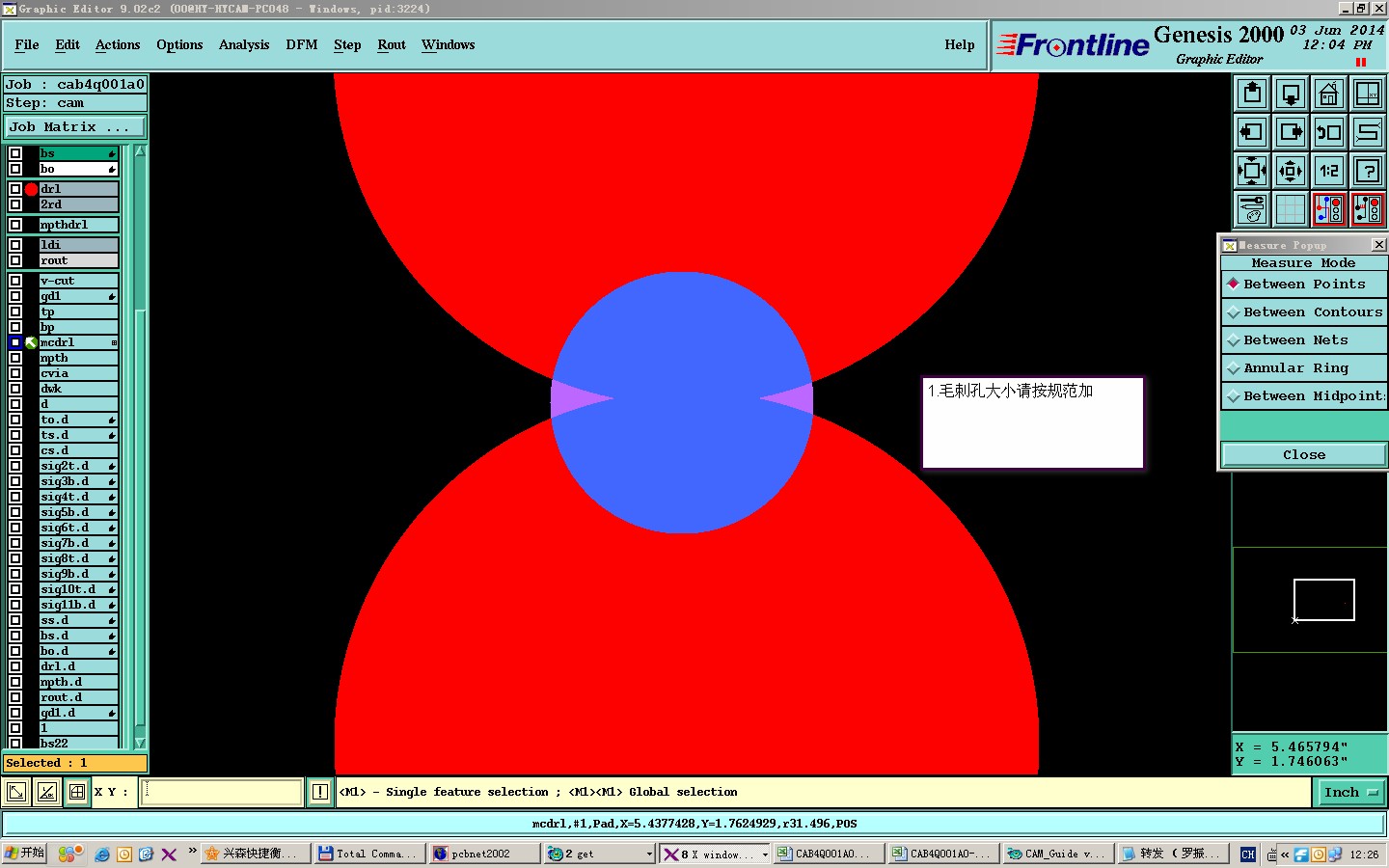Viewport: 1389px width, 868px height.
Task: Open Internet Explorer from quick launch
Action: tap(102, 854)
